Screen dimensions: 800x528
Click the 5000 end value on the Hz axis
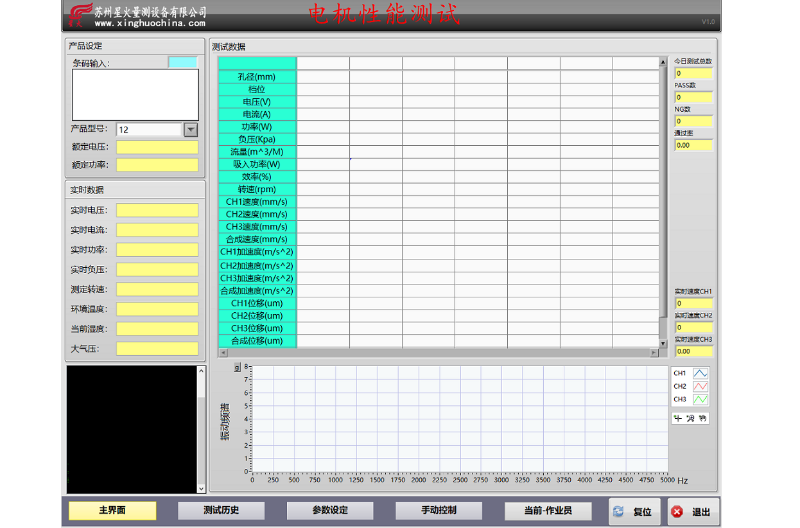point(667,480)
